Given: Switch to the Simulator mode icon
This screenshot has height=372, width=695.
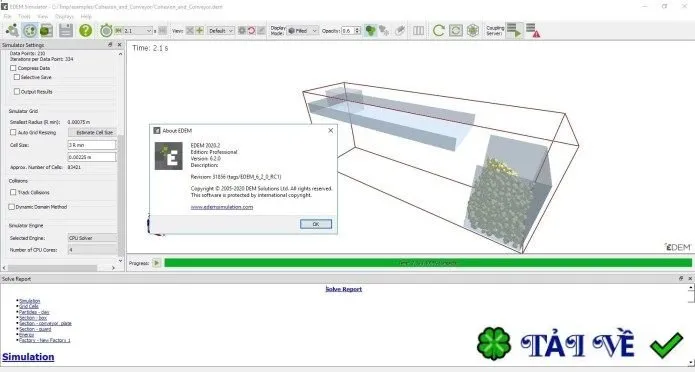Looking at the screenshot, I should pyautogui.click(x=29, y=30).
